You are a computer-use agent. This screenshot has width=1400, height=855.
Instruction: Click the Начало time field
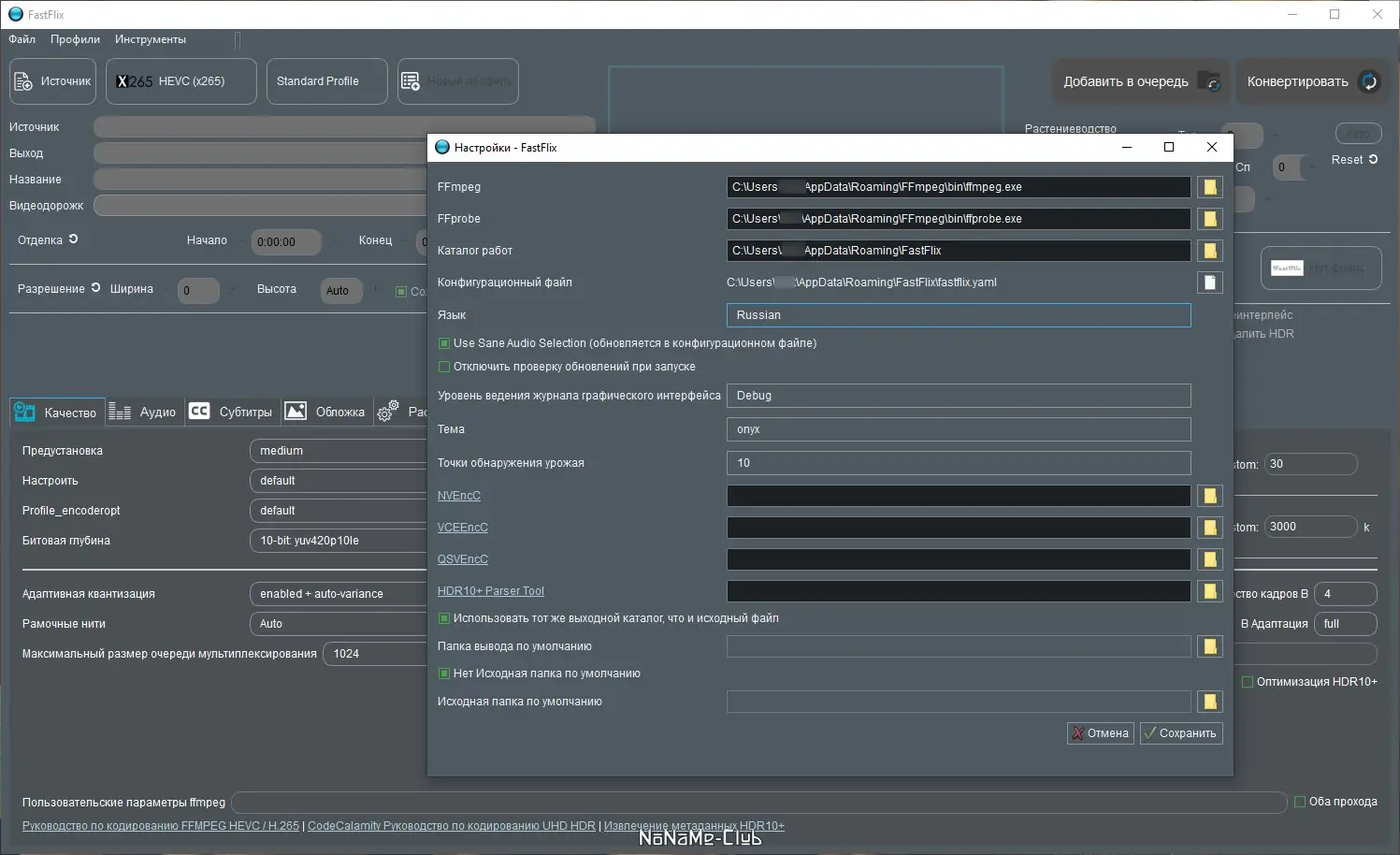[x=286, y=241]
